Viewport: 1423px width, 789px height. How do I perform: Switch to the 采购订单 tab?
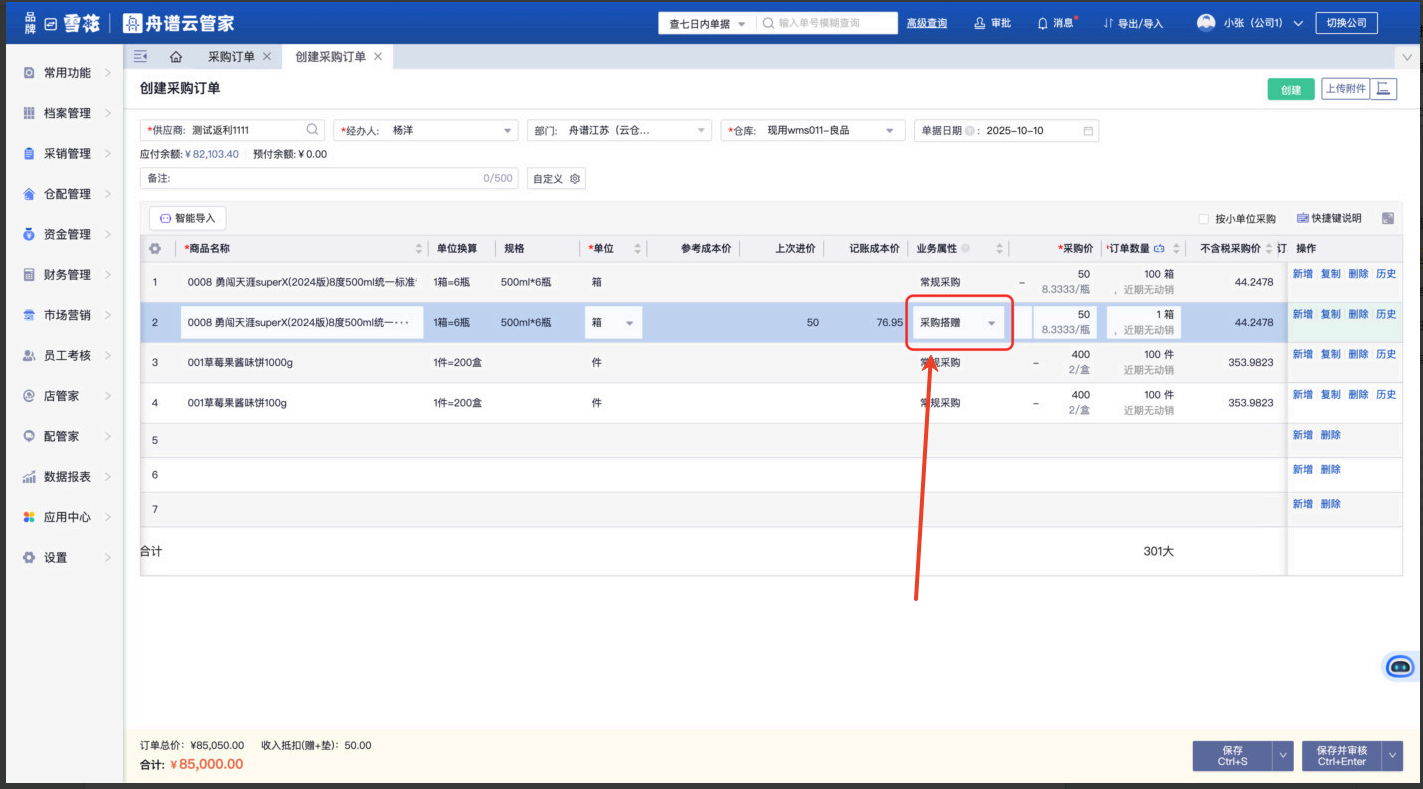(x=231, y=57)
